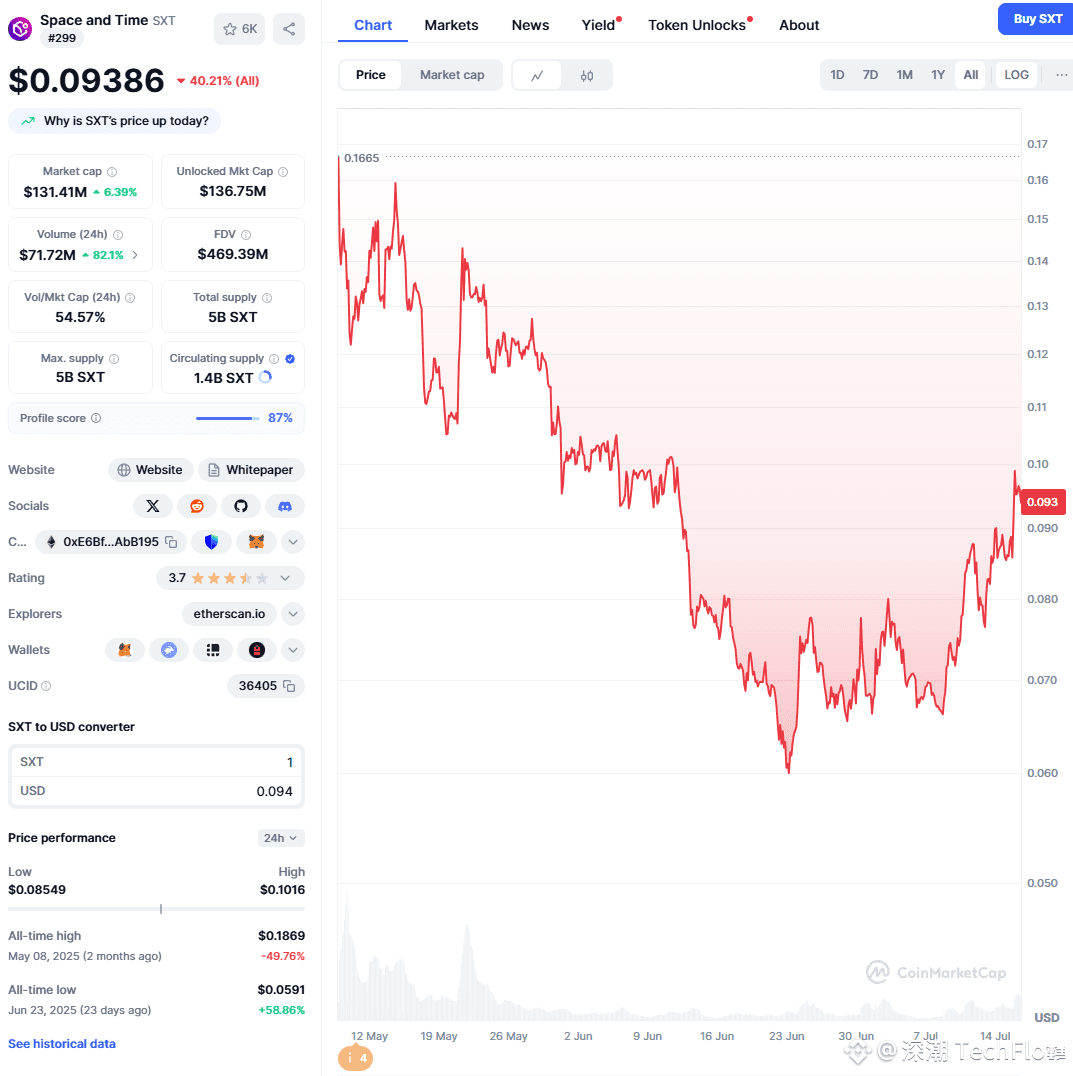Switch chart to candlestick view
Screen dimensions: 1073x1076
pos(587,75)
